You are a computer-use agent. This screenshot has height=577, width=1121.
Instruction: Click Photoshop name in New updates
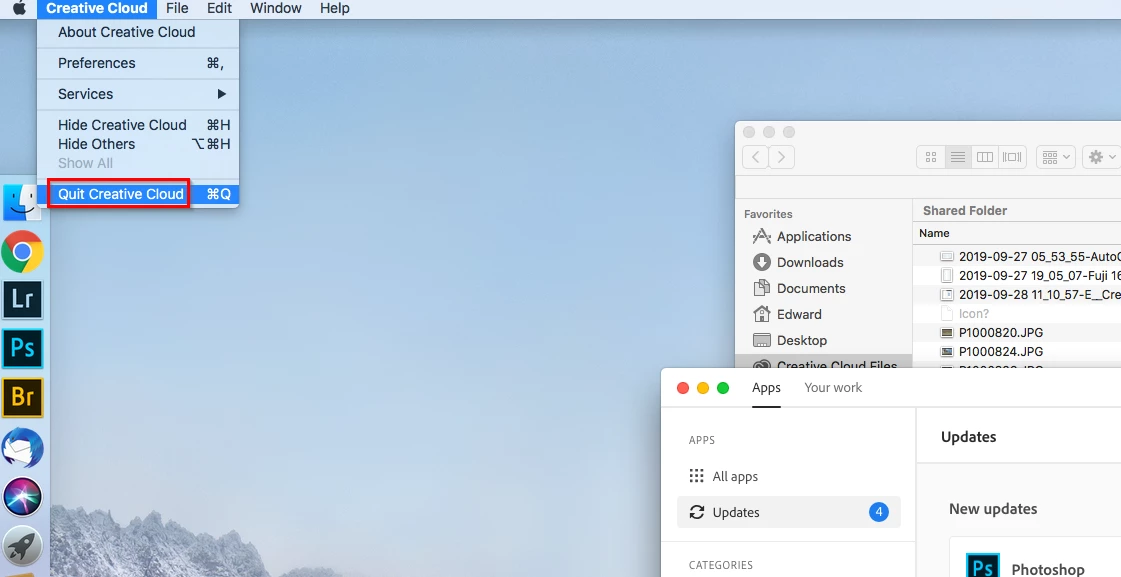click(x=1047, y=569)
